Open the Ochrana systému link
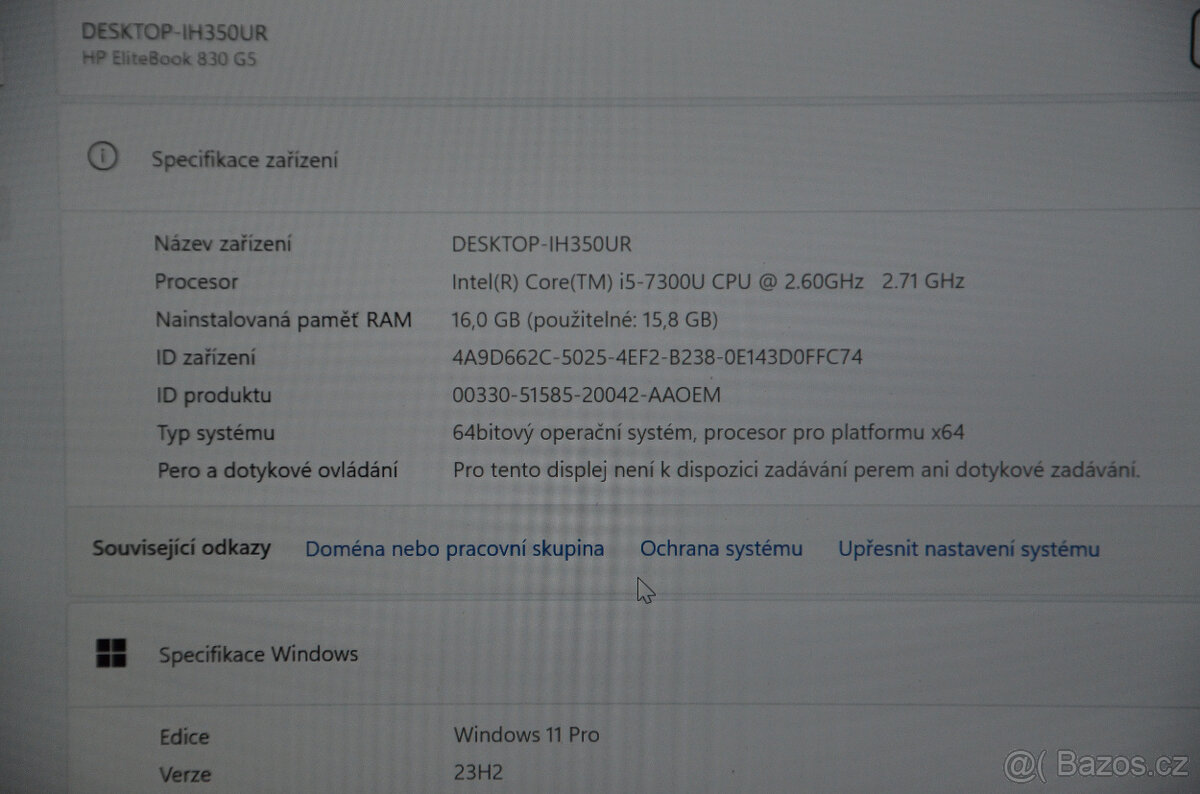The width and height of the screenshot is (1200, 794). [721, 548]
